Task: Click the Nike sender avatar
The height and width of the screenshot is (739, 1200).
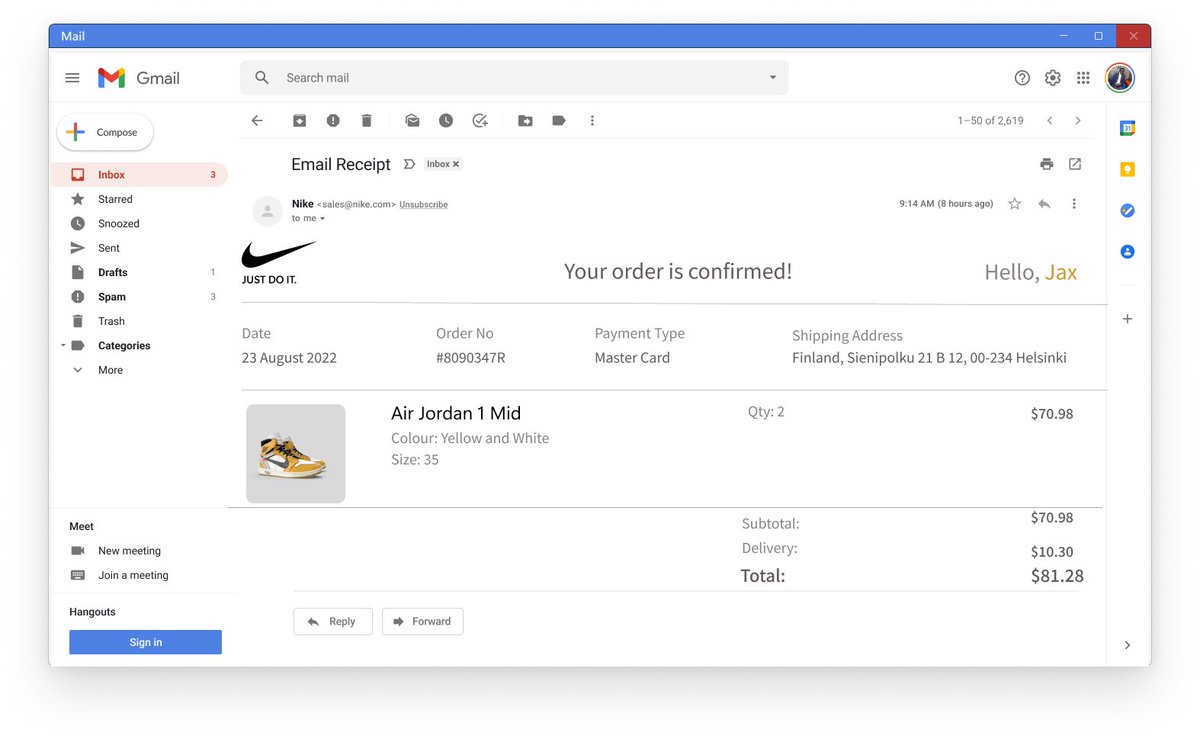Action: pyautogui.click(x=267, y=211)
